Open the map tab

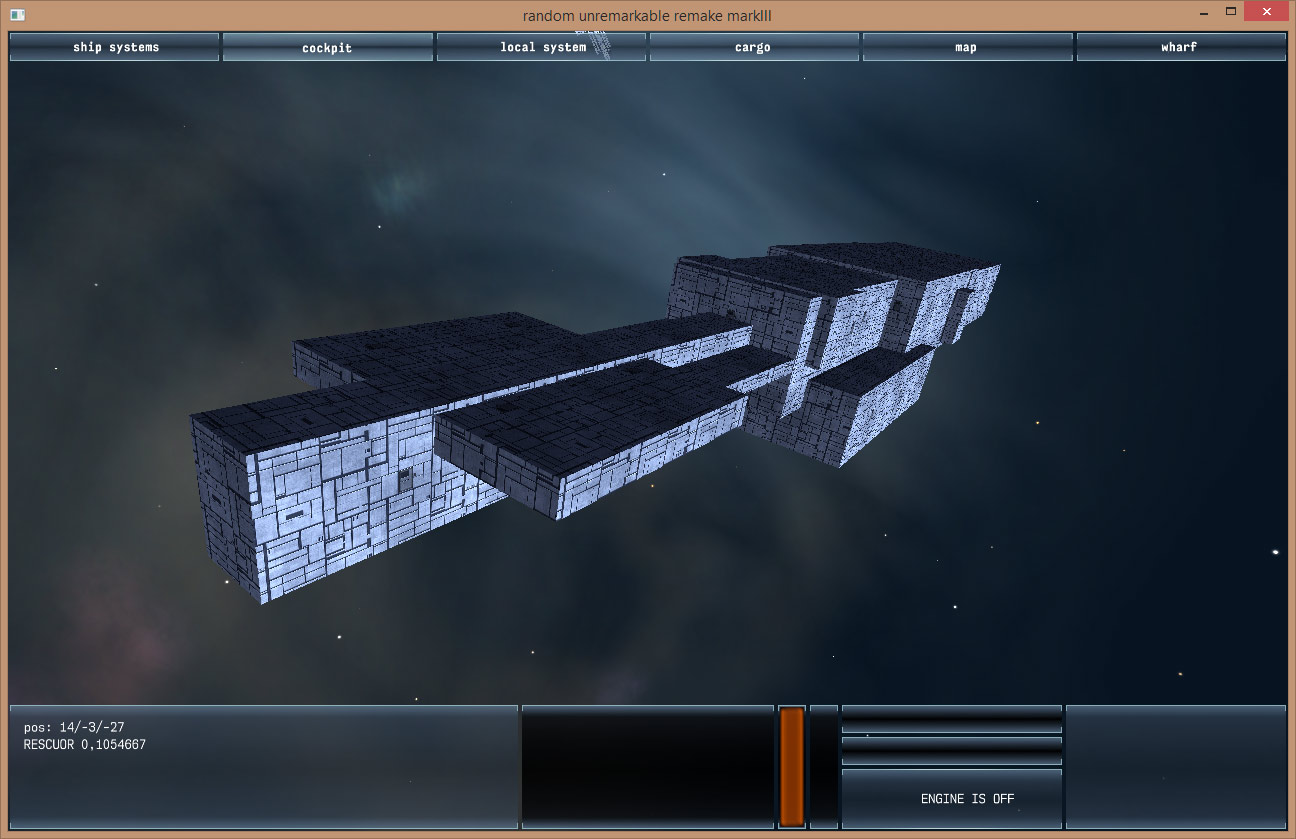[966, 47]
